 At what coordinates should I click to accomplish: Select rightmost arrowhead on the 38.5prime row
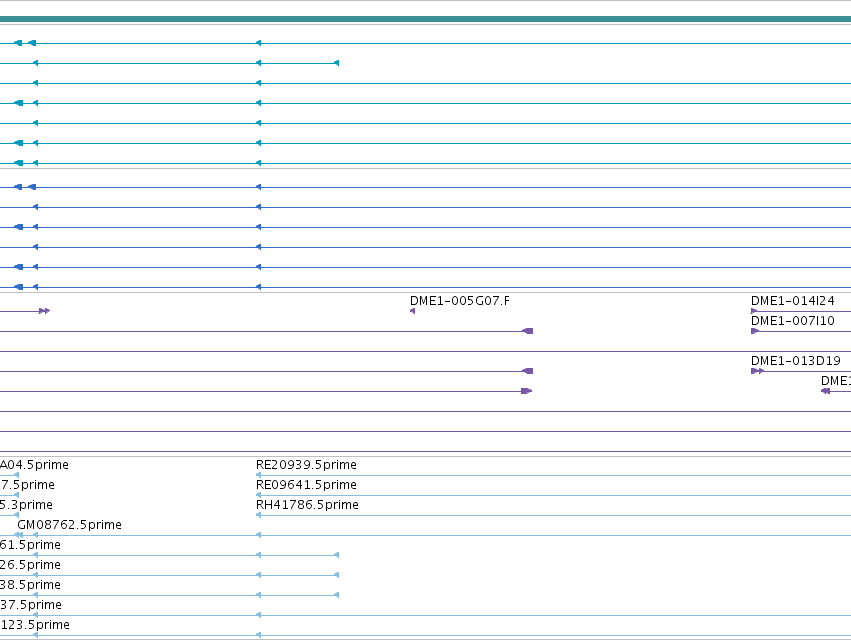[x=336, y=595]
